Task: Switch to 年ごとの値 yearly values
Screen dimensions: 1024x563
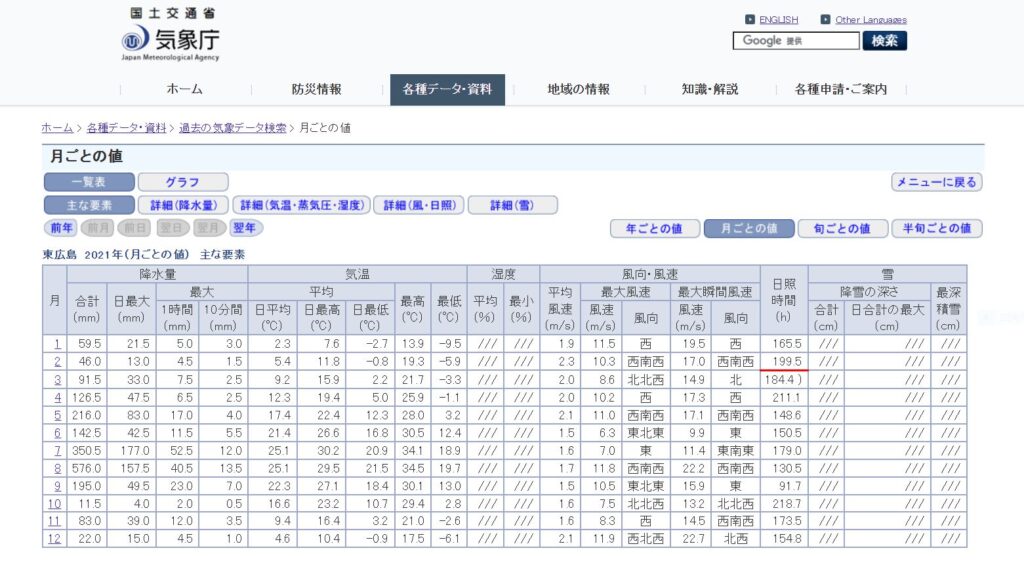Action: 654,228
